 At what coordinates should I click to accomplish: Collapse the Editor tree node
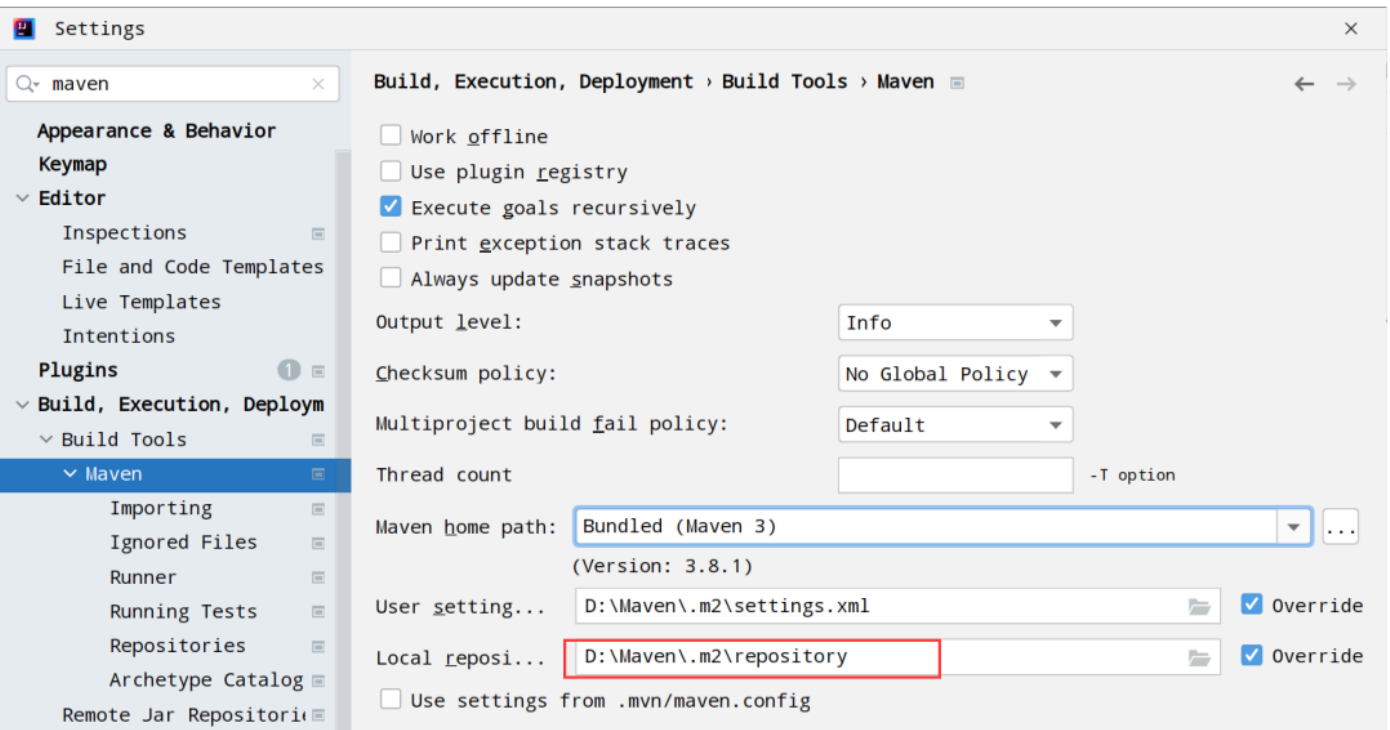point(22,198)
